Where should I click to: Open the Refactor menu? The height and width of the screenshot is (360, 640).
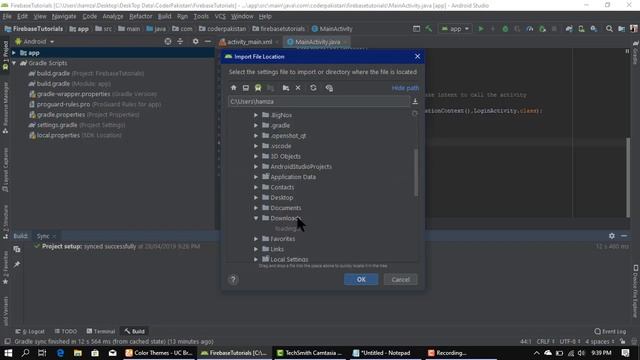(140, 16)
